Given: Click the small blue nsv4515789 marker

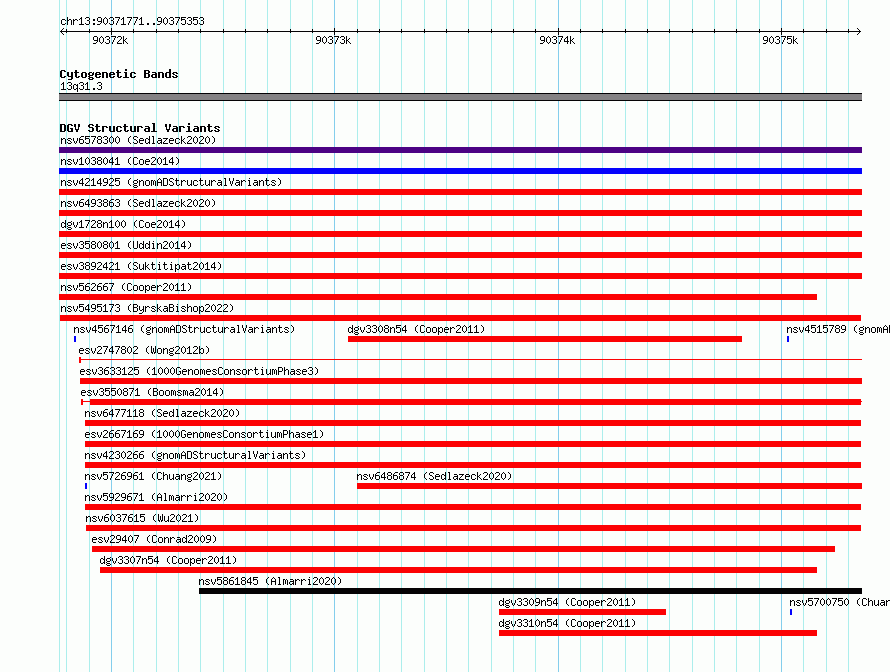Looking at the screenshot, I should coord(788,339).
